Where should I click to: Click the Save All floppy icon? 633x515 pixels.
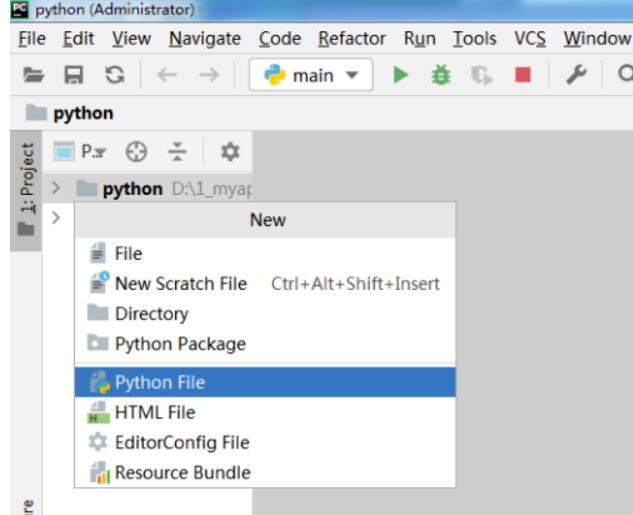coord(74,75)
